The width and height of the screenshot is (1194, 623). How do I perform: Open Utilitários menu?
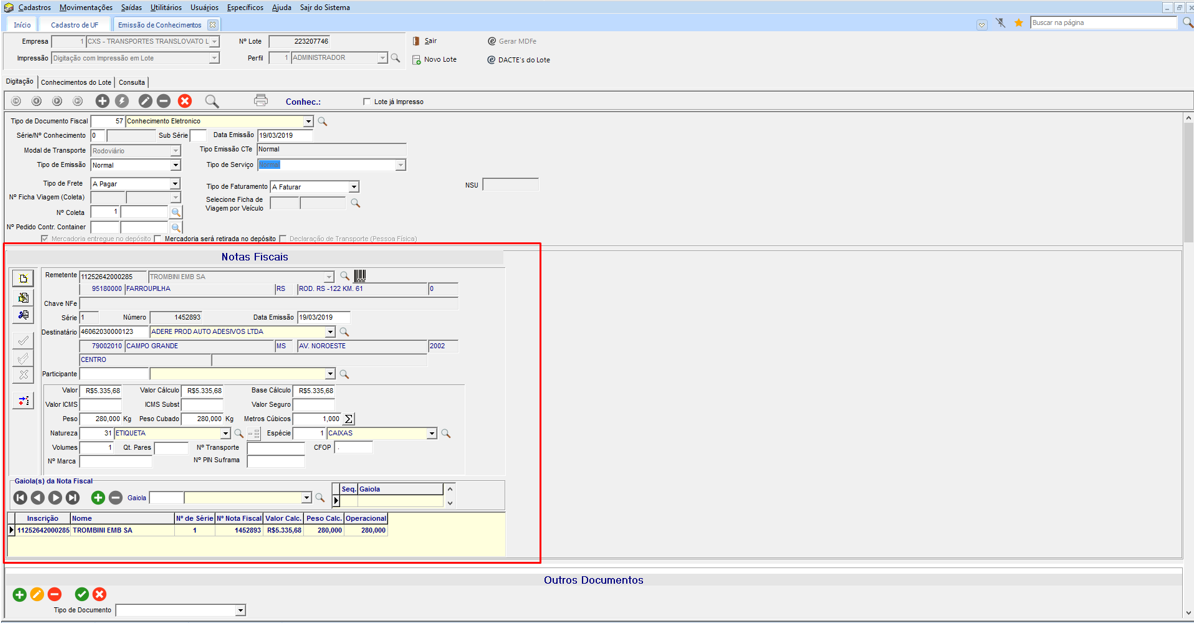point(166,8)
